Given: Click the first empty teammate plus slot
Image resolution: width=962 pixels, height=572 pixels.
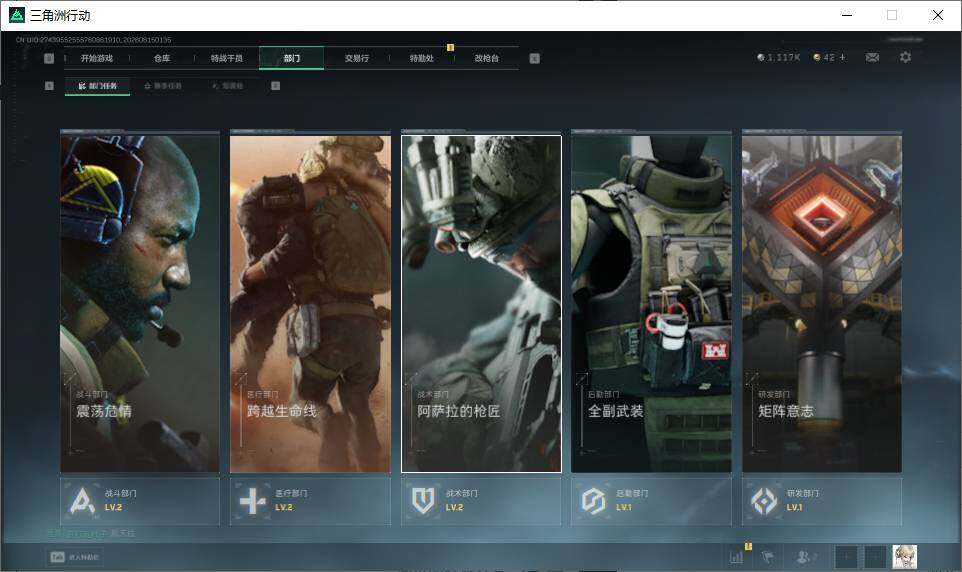Looking at the screenshot, I should (845, 557).
